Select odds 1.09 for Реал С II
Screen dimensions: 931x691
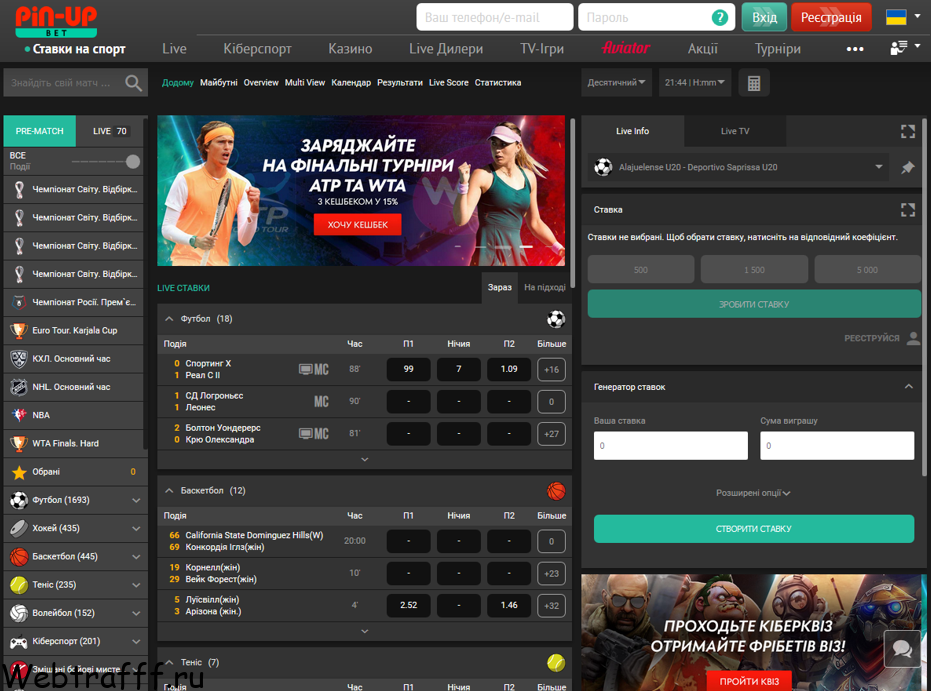[509, 369]
